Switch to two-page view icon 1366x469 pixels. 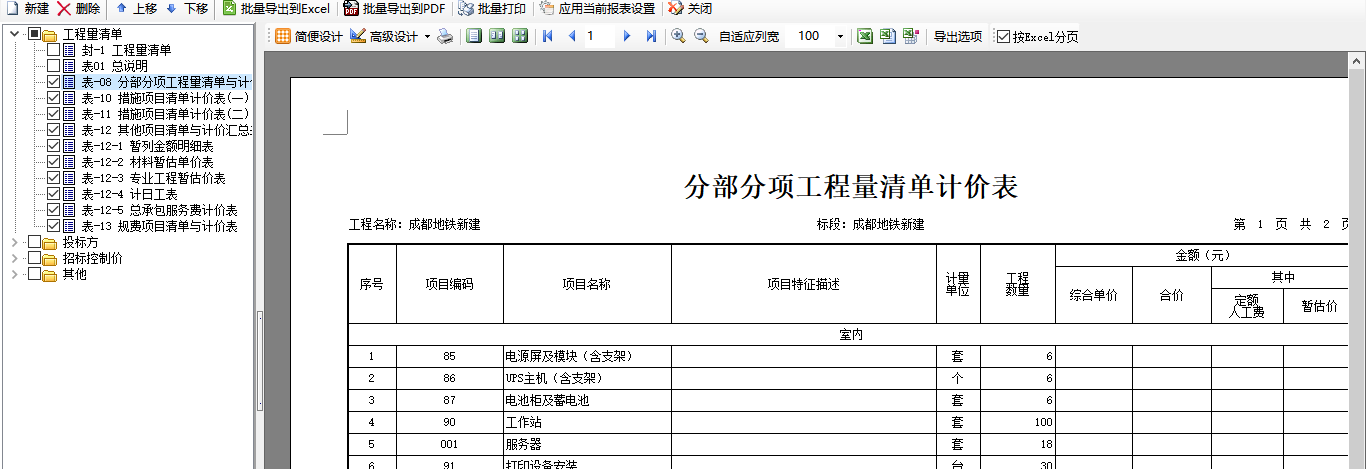497,36
